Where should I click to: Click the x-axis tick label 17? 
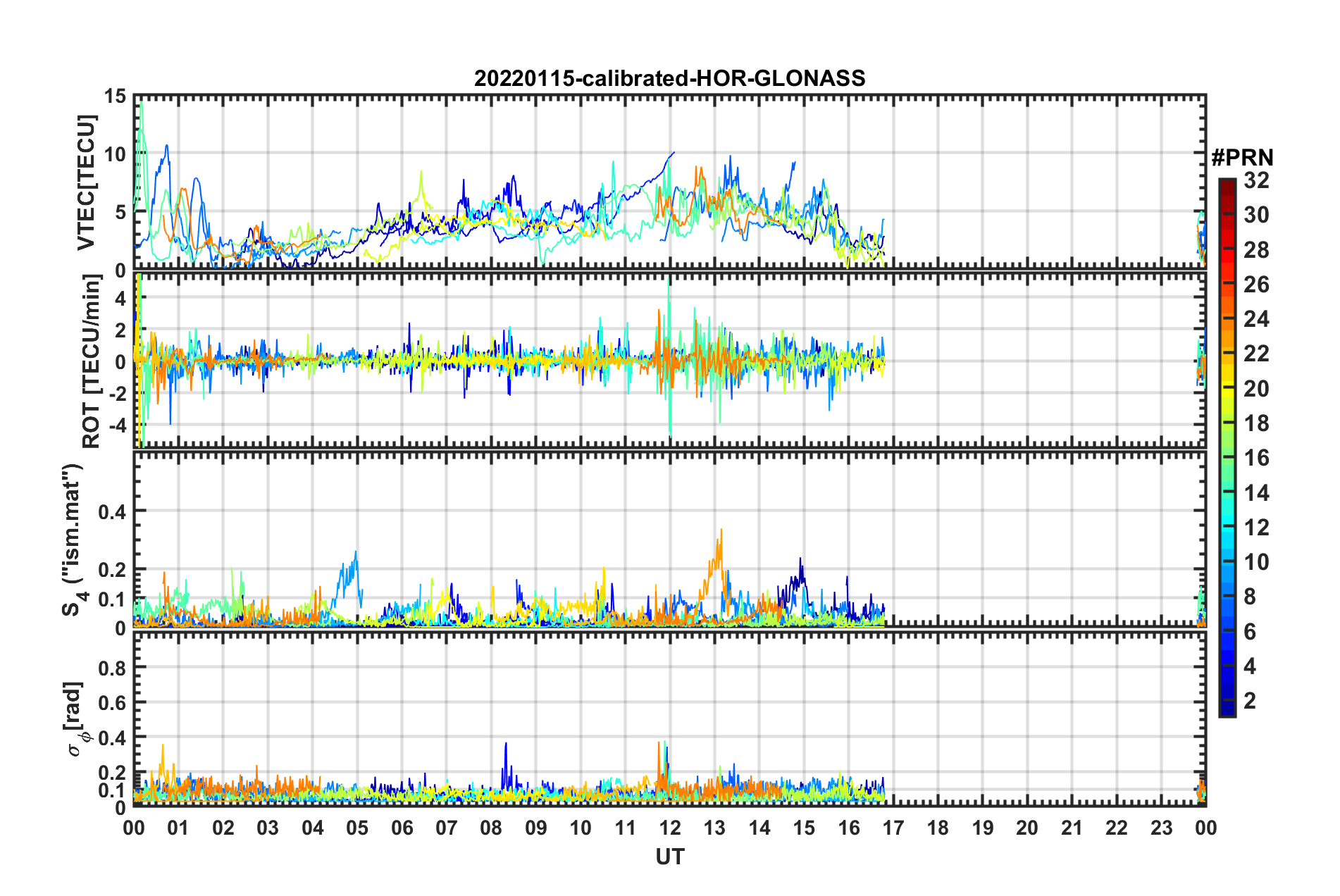893,828
